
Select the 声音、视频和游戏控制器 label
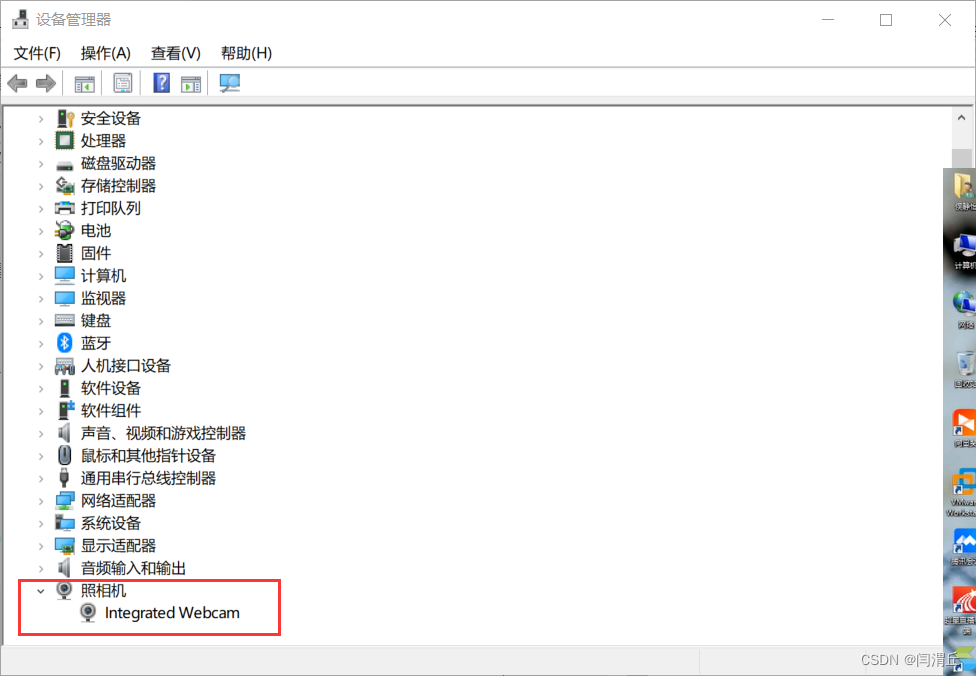pyautogui.click(x=164, y=433)
